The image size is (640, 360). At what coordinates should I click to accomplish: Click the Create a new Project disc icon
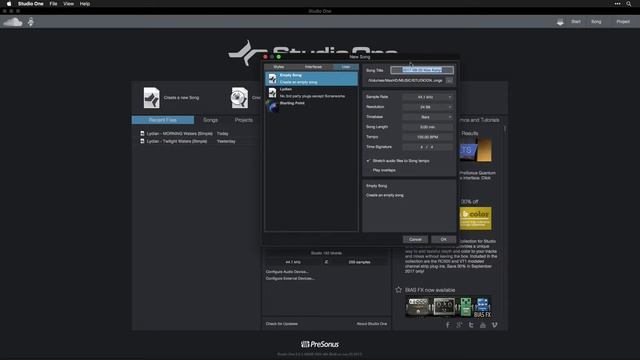click(240, 98)
